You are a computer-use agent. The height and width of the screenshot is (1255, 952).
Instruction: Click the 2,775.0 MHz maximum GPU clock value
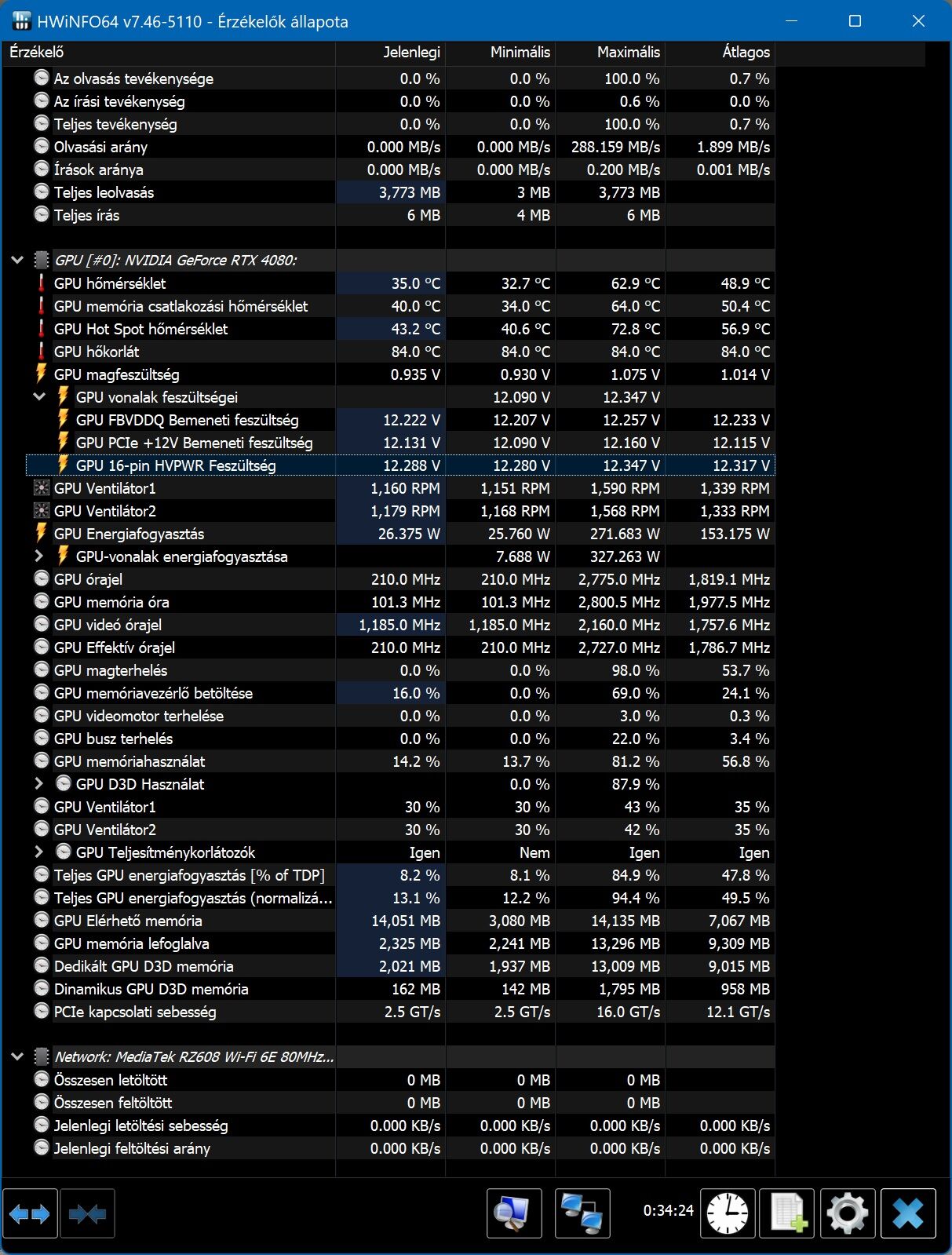click(x=619, y=579)
